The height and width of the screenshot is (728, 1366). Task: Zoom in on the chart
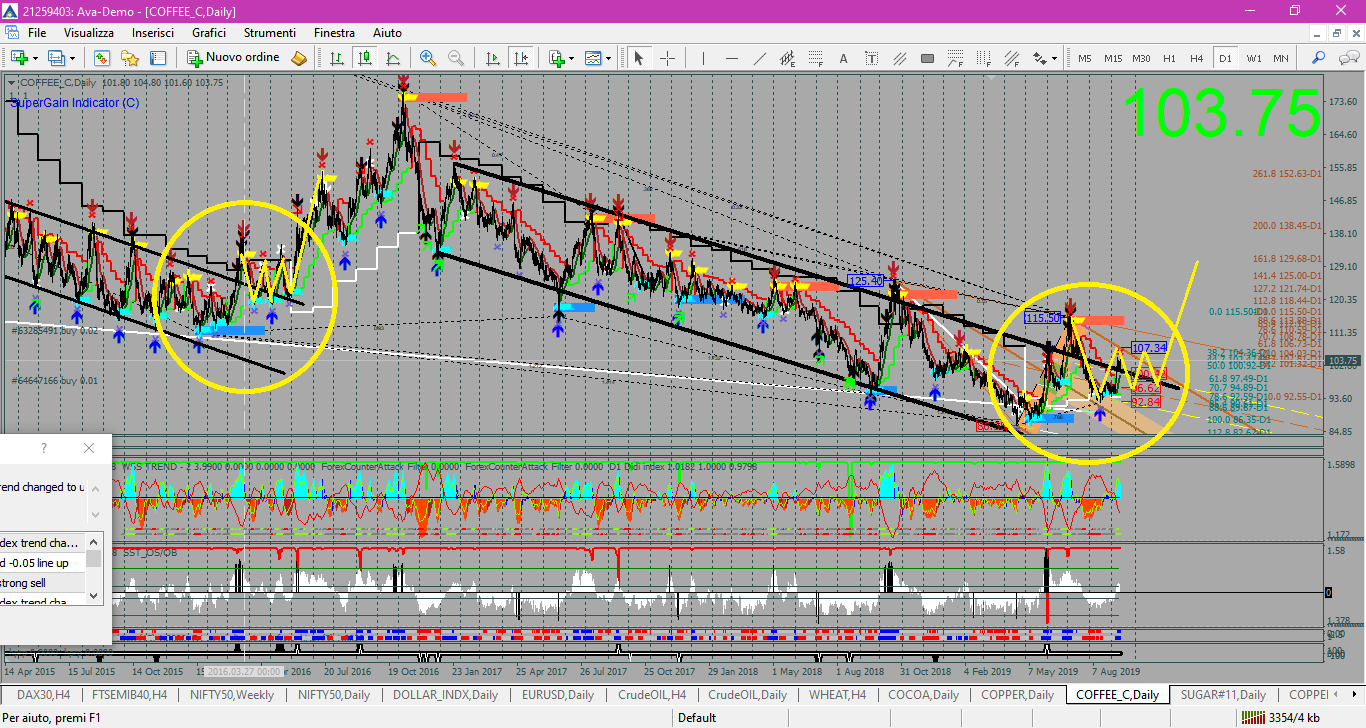[428, 58]
